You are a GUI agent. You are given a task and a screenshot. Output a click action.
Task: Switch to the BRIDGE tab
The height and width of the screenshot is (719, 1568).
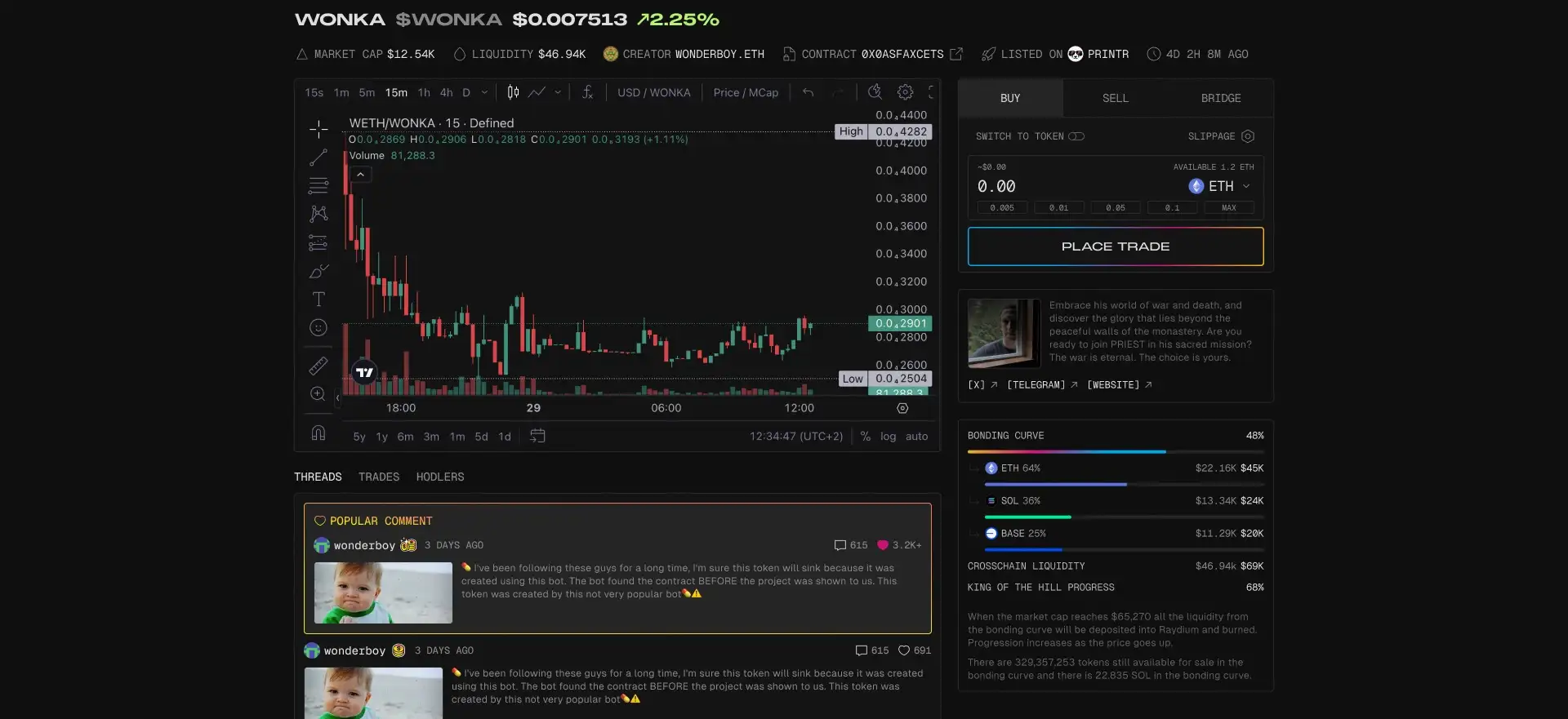pyautogui.click(x=1221, y=98)
